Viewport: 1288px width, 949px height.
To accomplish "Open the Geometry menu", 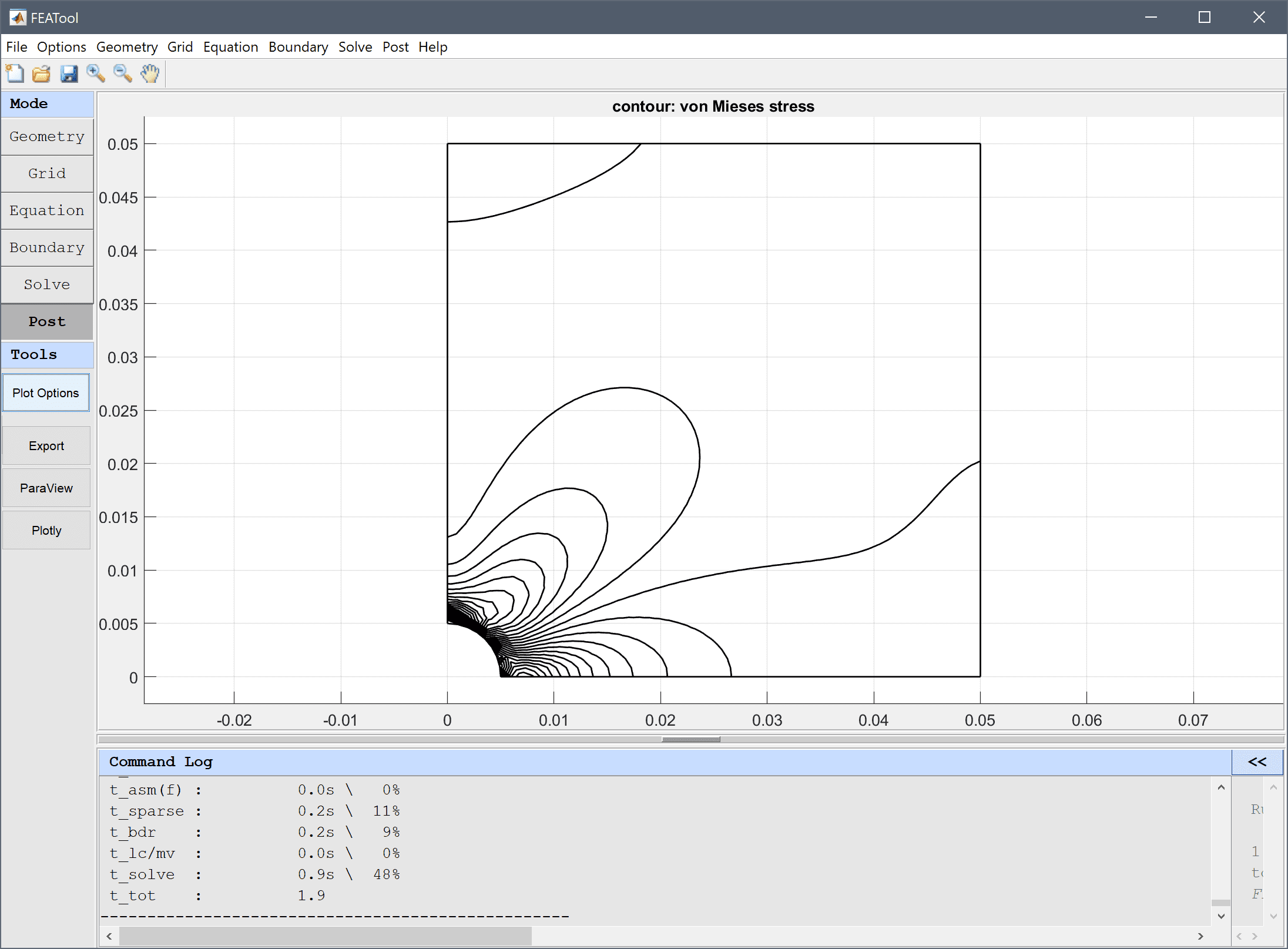I will pyautogui.click(x=127, y=47).
